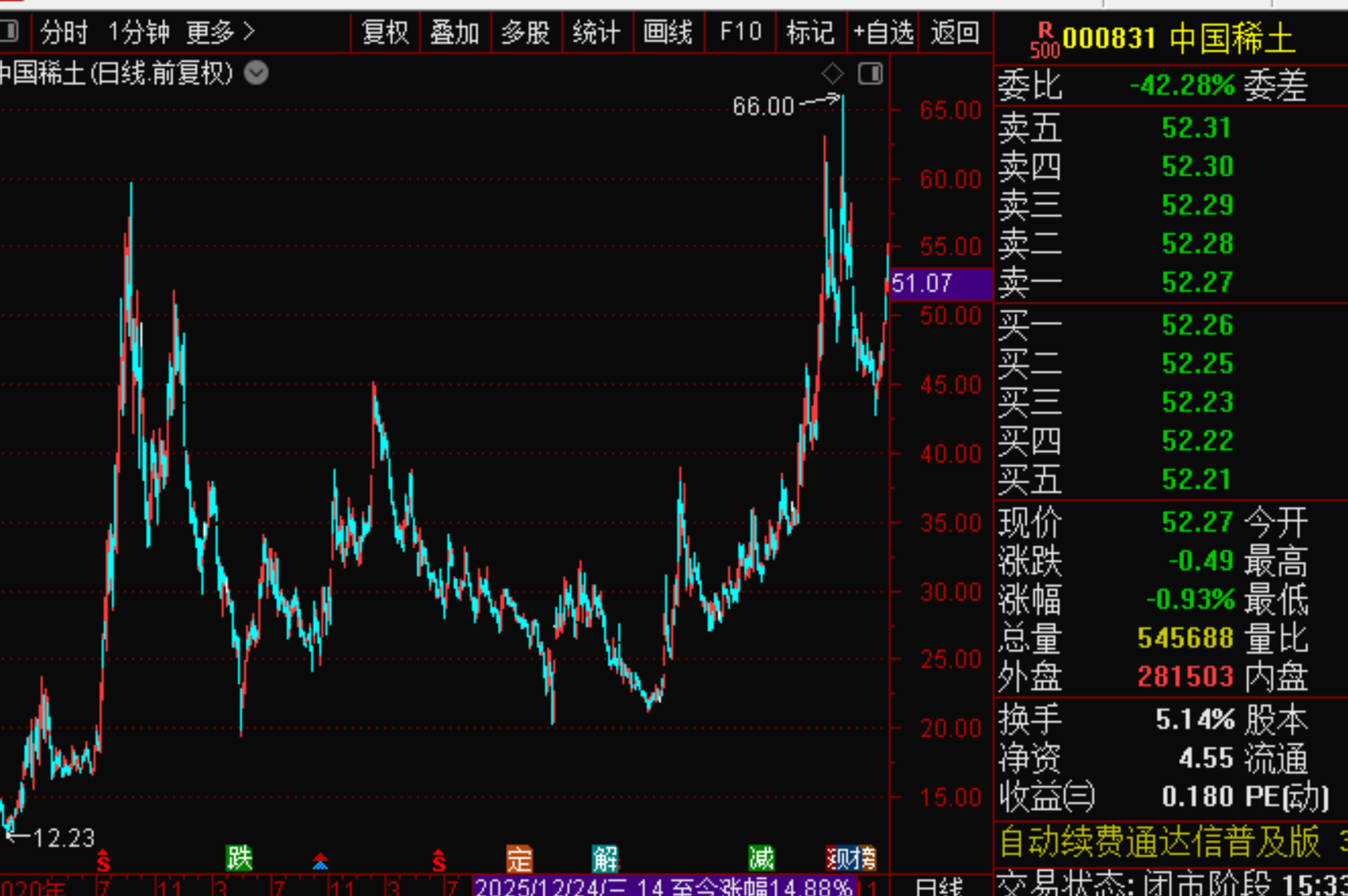
Task: Select the 1分钟 chart period
Action: 138,33
